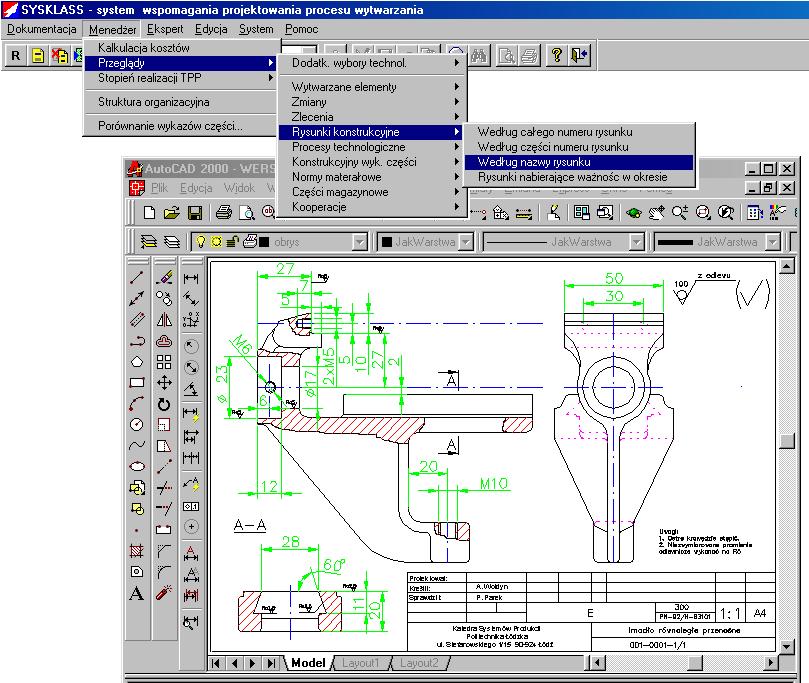Switch to the Layout2 tab

click(419, 663)
